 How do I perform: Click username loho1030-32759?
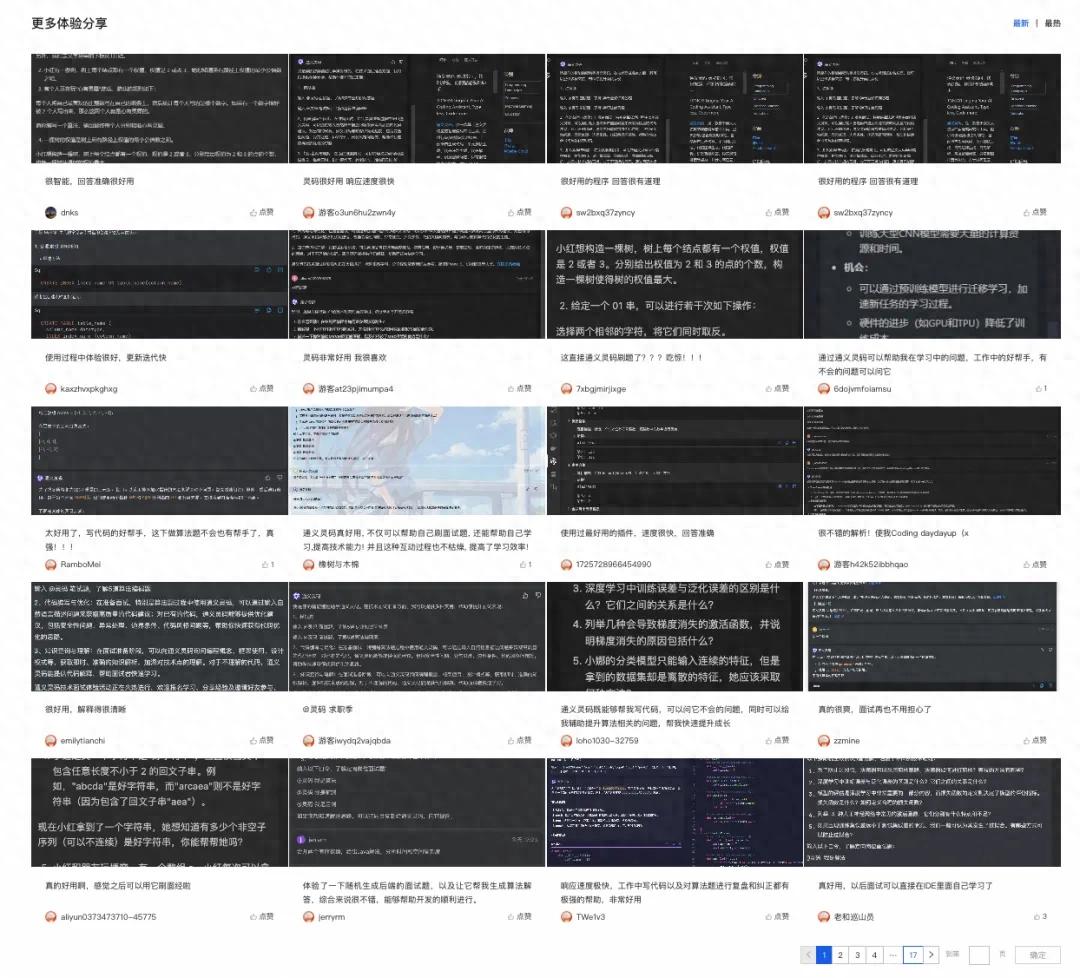click(x=608, y=741)
